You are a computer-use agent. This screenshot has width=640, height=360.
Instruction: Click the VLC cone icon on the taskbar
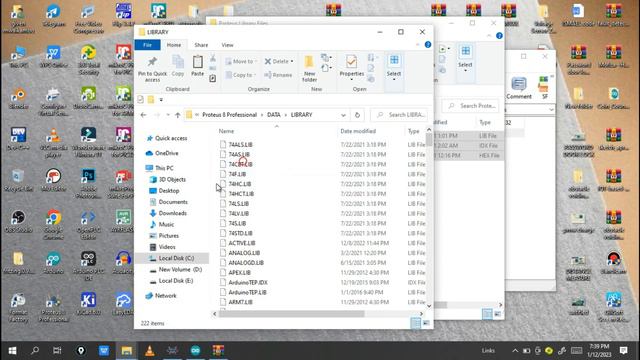[150, 351]
